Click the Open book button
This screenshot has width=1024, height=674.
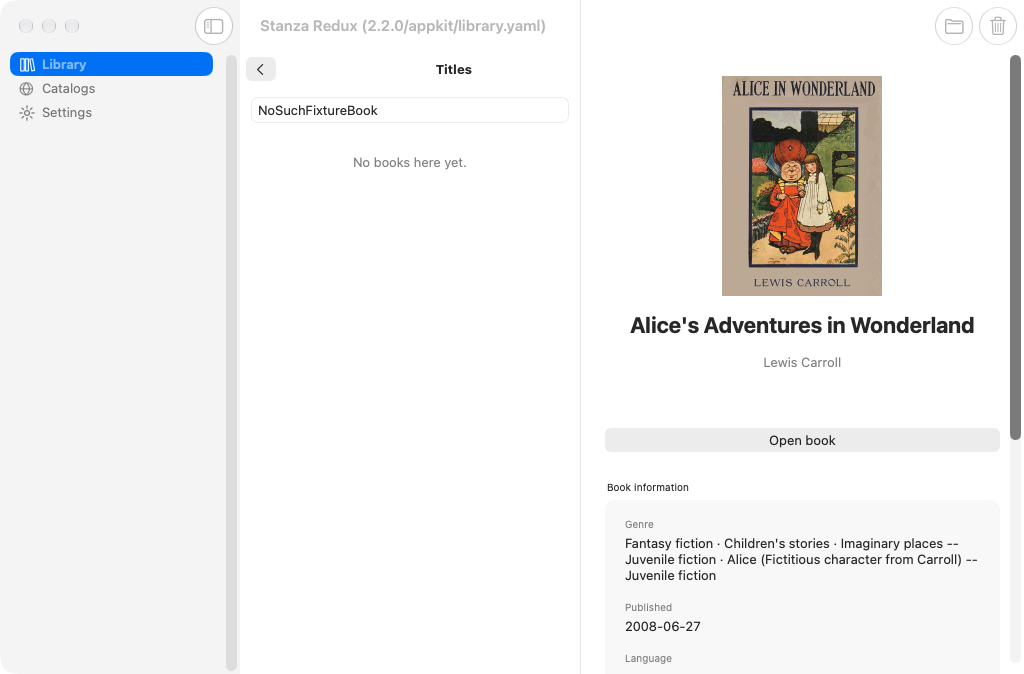[802, 440]
